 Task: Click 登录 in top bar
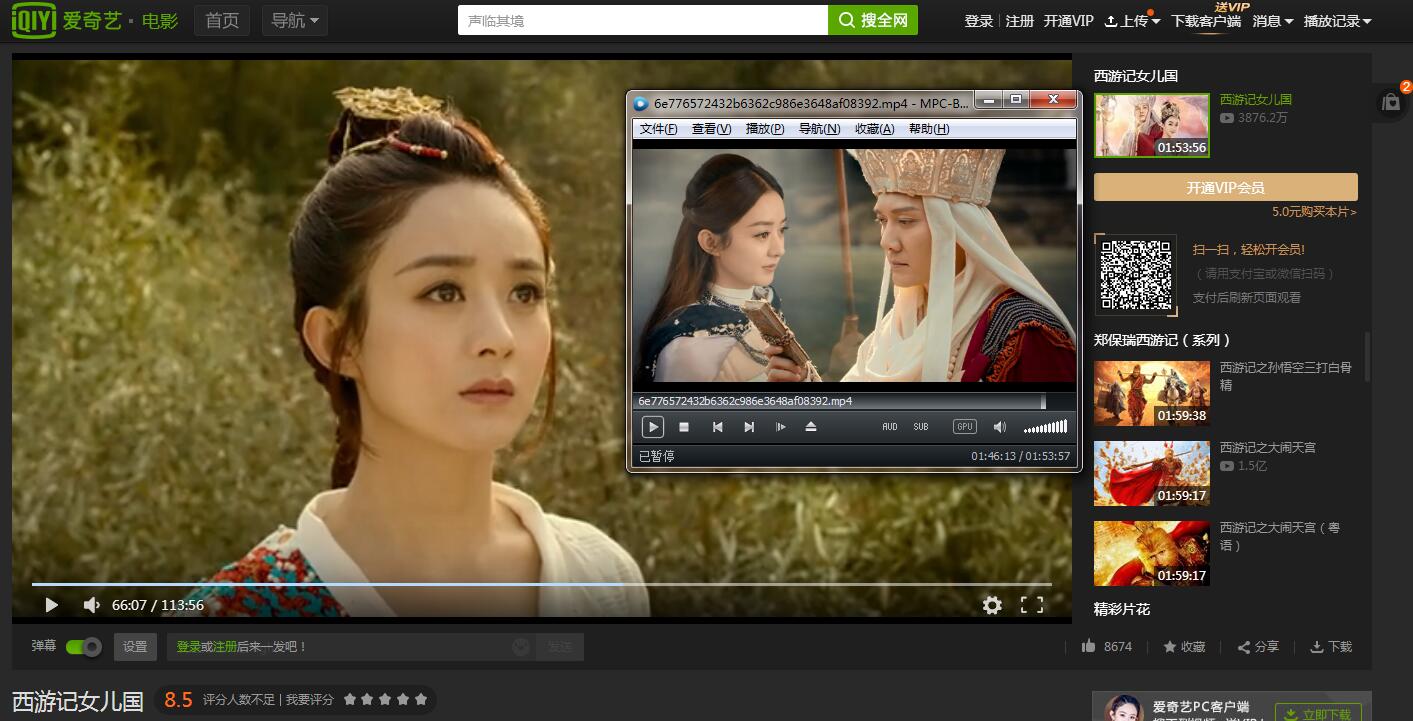[979, 21]
